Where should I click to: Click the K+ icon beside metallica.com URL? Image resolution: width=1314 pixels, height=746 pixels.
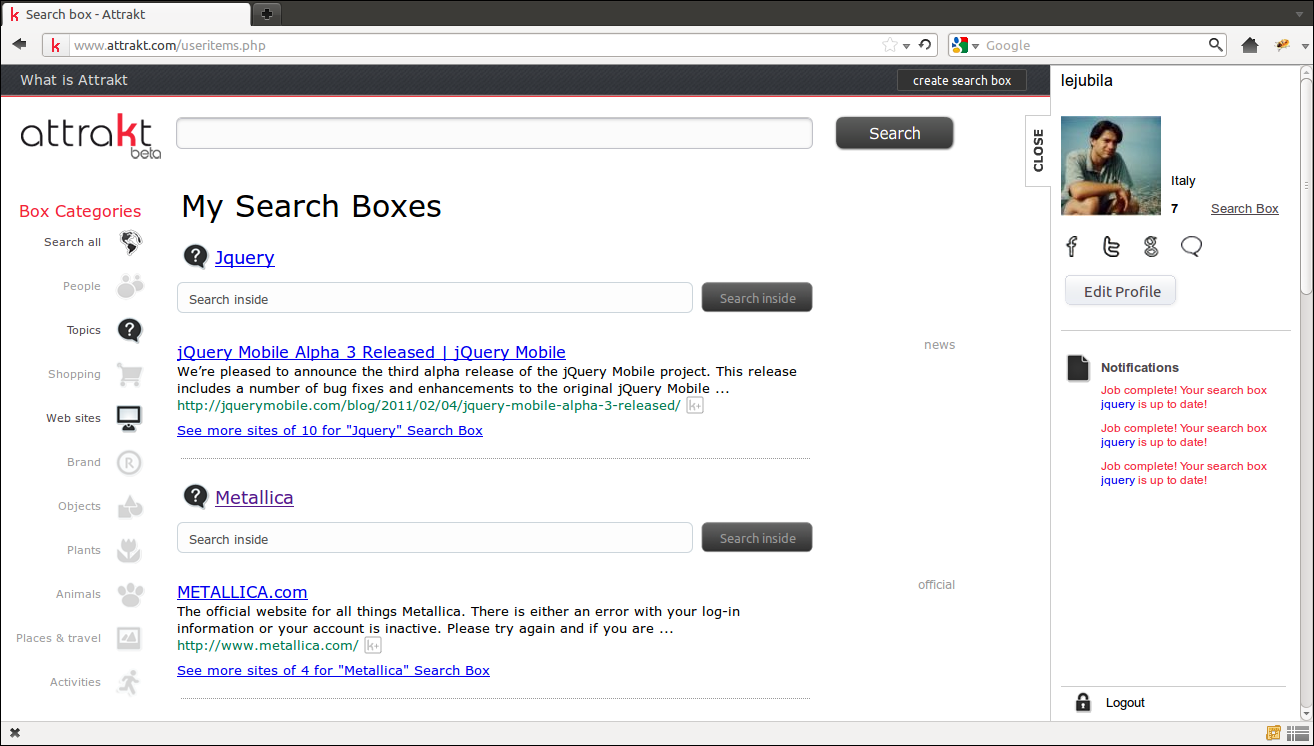372,646
